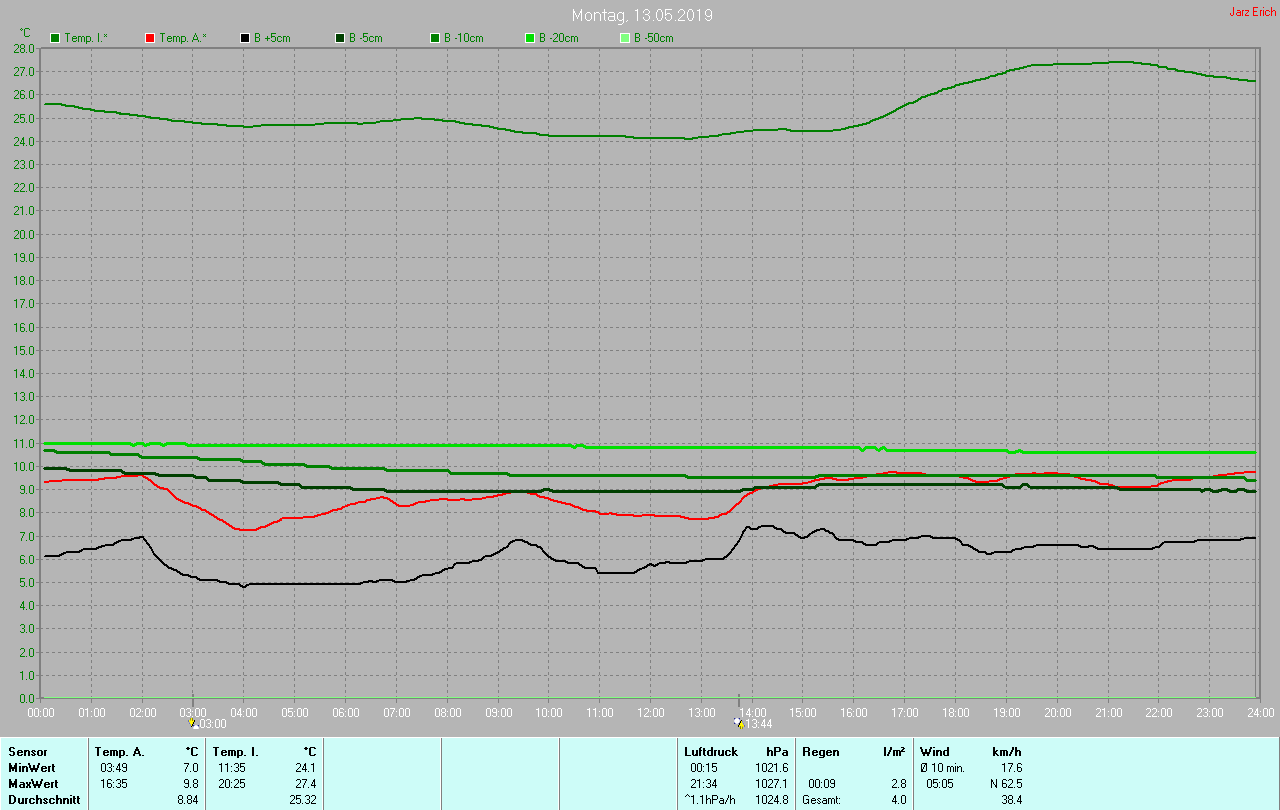This screenshot has width=1280, height=810.
Task: Toggle the B -50cm series label
Action: [653, 38]
